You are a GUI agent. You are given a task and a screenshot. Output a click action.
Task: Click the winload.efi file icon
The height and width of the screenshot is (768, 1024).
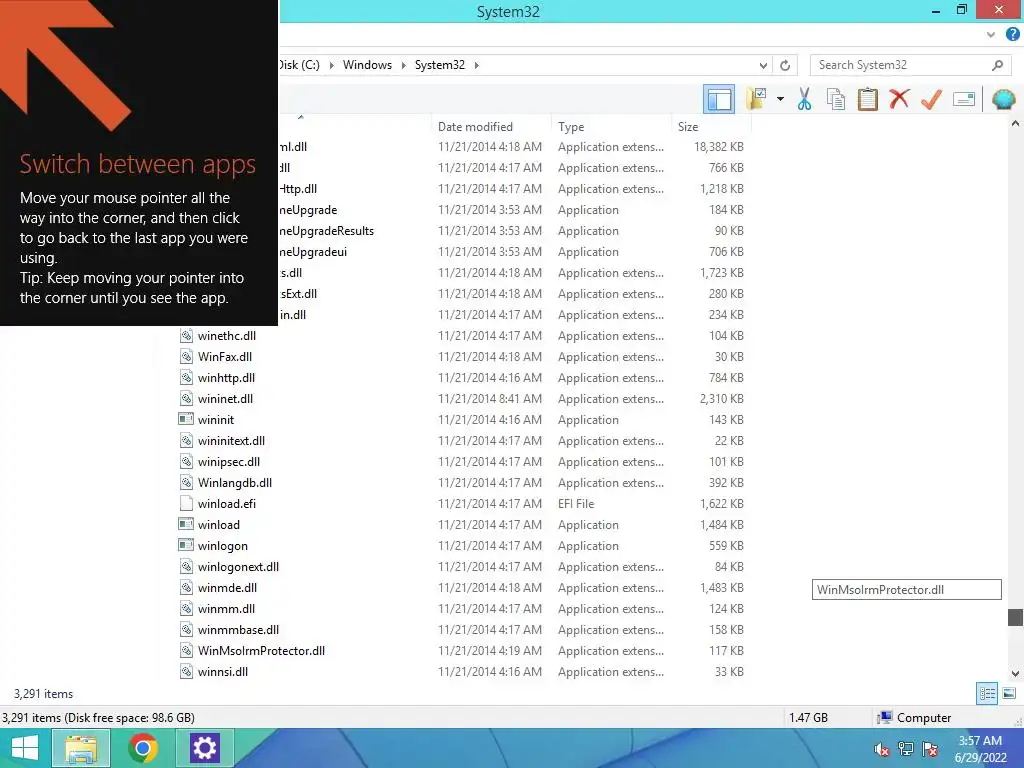point(186,504)
